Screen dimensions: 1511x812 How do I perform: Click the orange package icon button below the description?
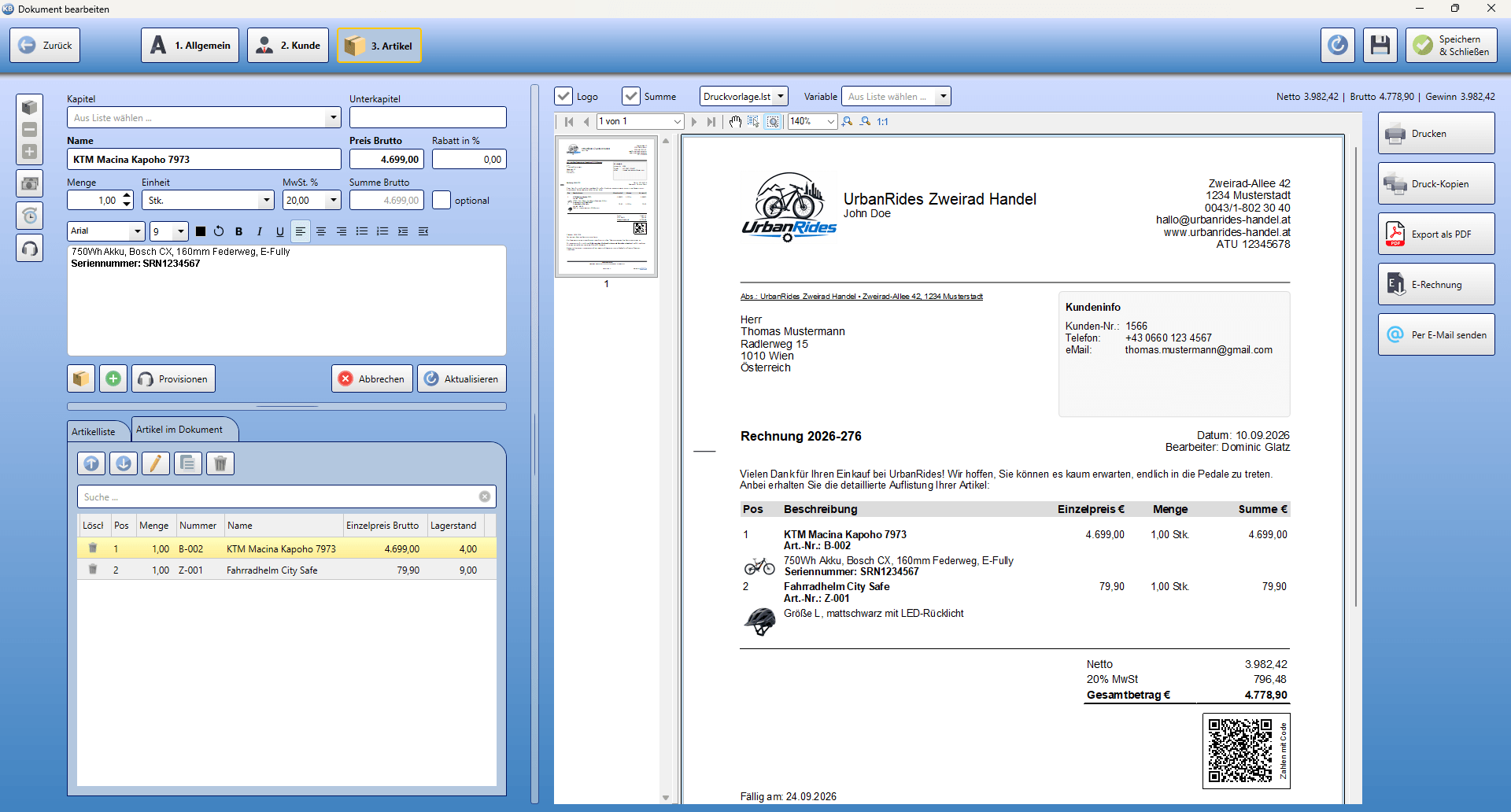pos(81,378)
